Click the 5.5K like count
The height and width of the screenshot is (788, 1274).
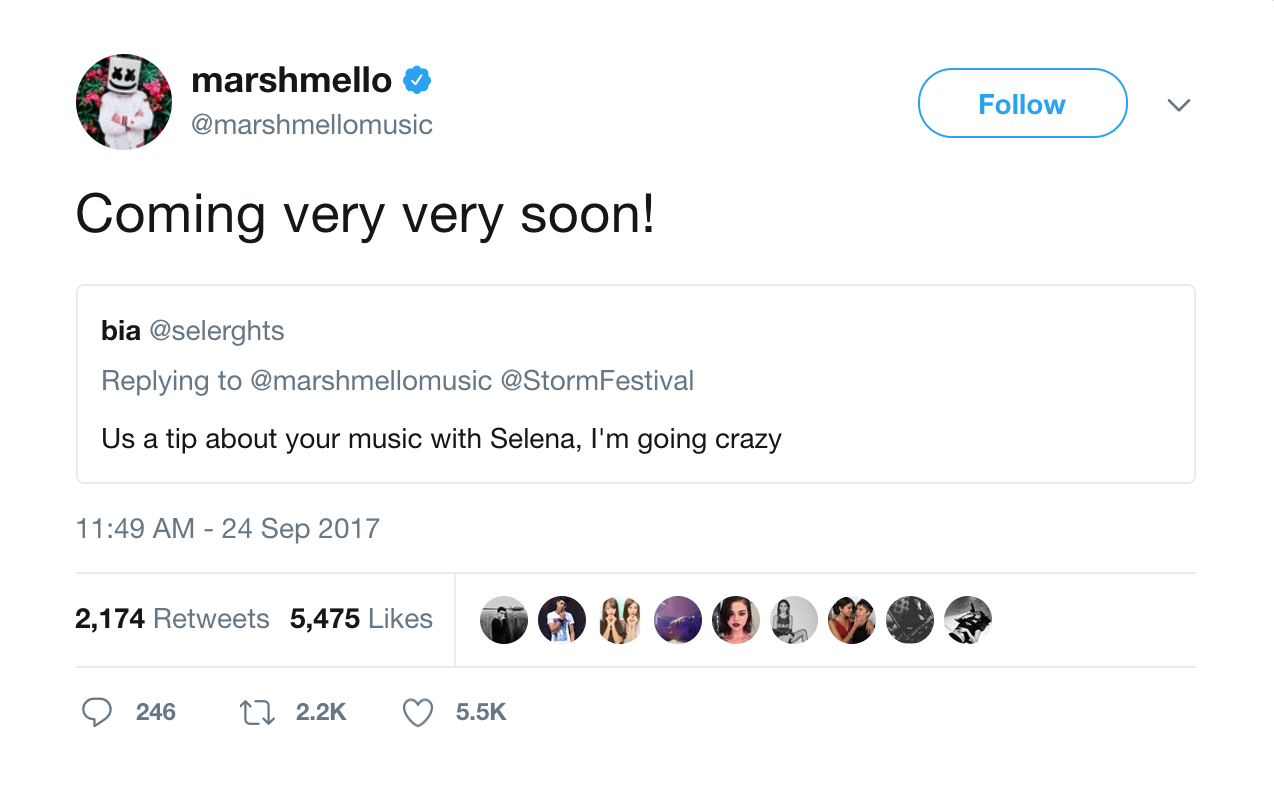pos(481,712)
